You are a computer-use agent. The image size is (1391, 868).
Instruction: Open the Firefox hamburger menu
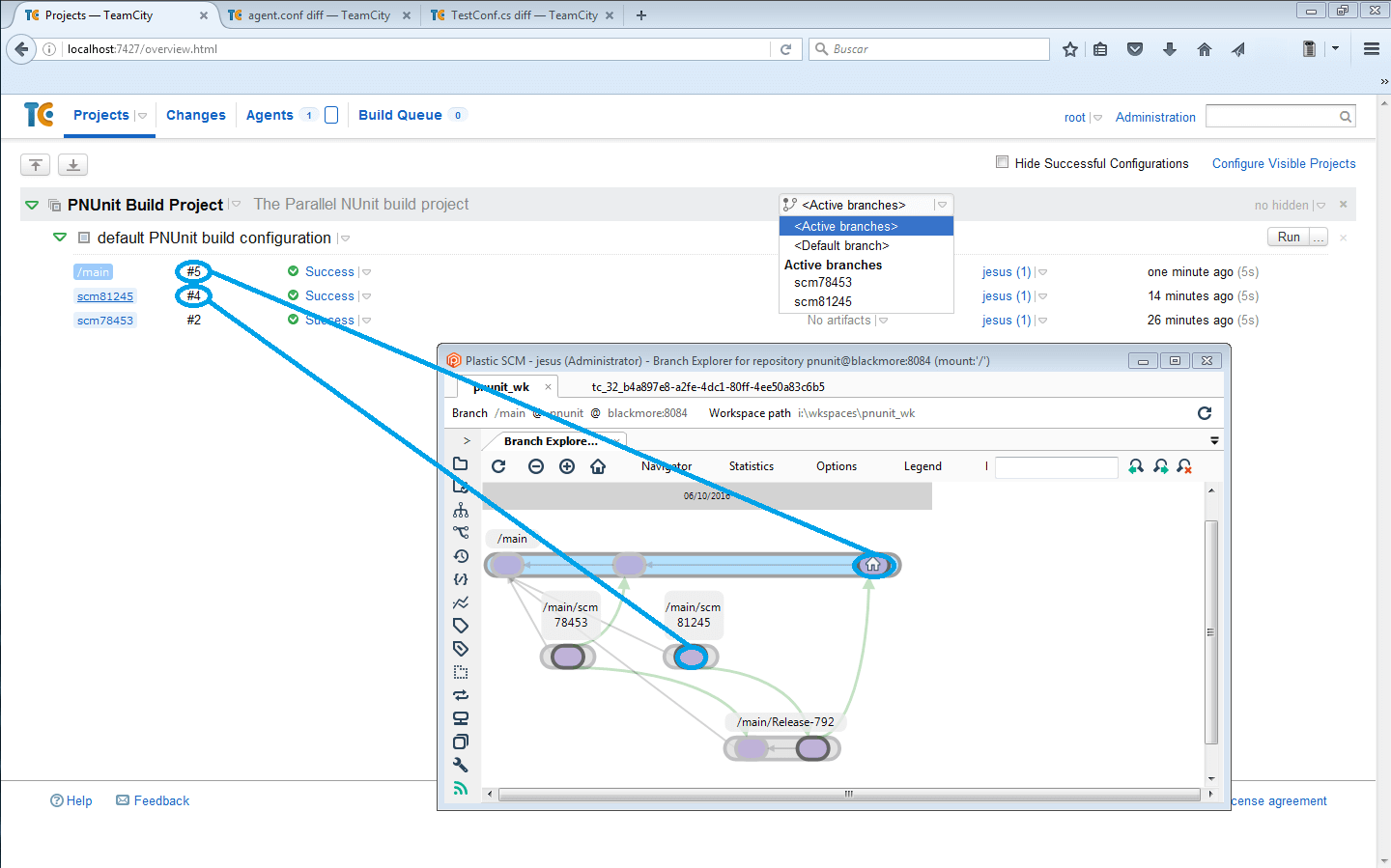coord(1371,49)
